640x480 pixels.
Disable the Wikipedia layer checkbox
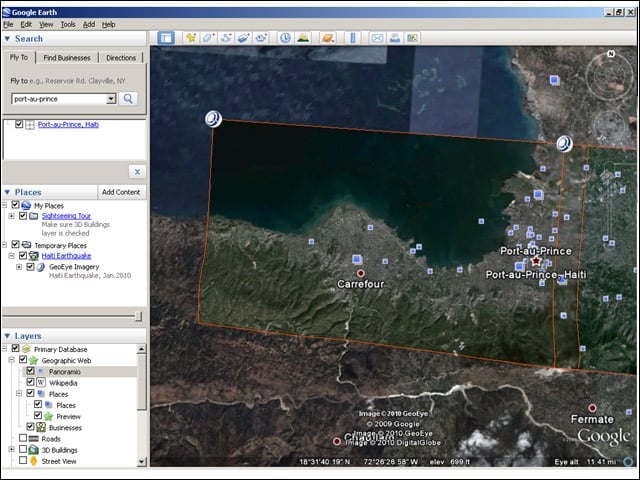30,382
